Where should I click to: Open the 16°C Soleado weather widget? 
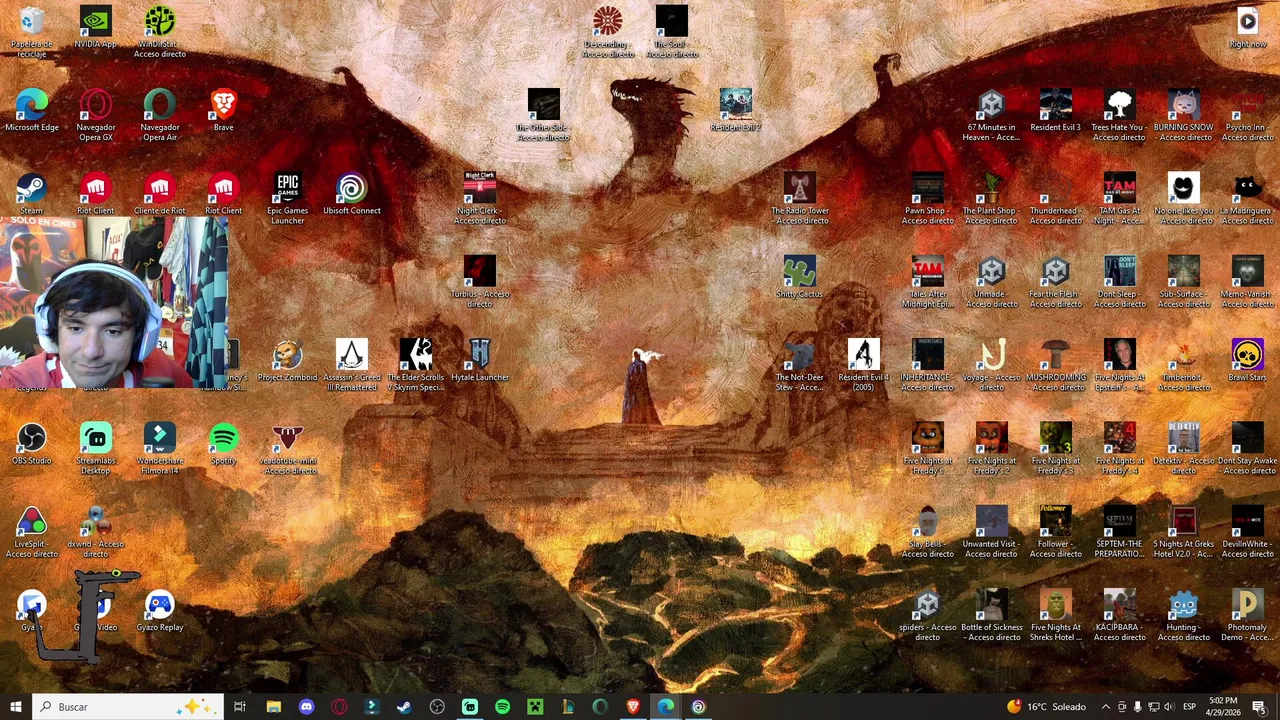coord(1046,707)
